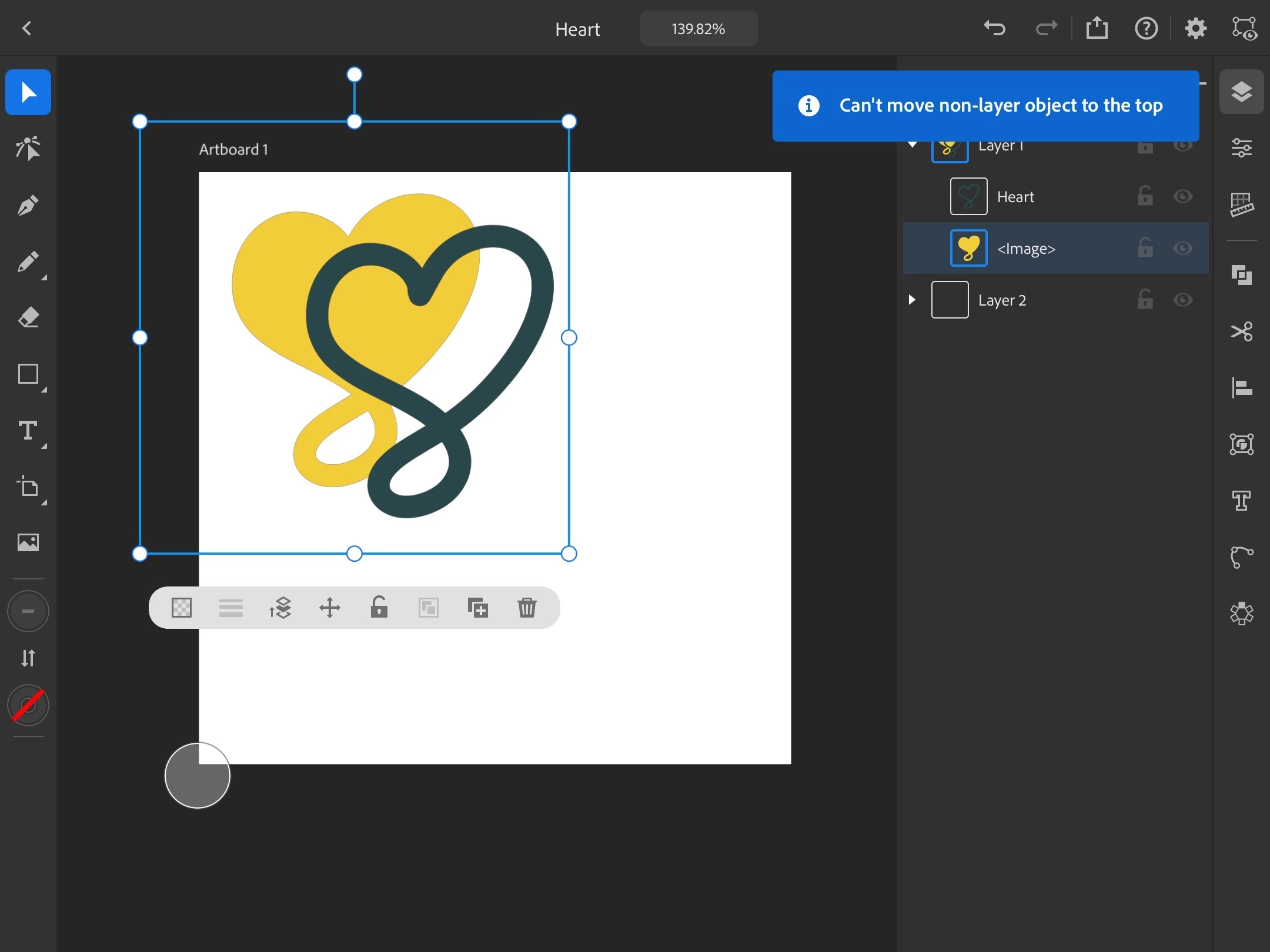Select the Eraser tool
Viewport: 1270px width, 952px height.
pyautogui.click(x=28, y=317)
